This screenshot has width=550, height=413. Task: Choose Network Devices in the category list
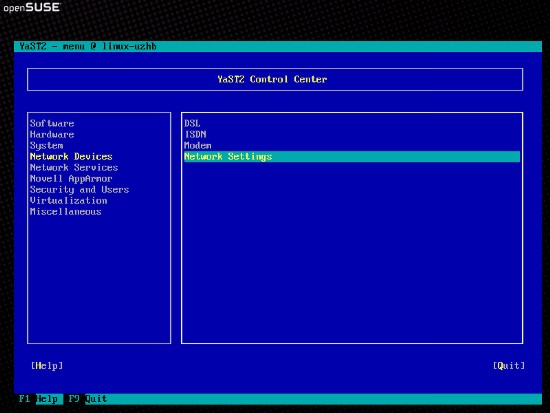coord(71,156)
